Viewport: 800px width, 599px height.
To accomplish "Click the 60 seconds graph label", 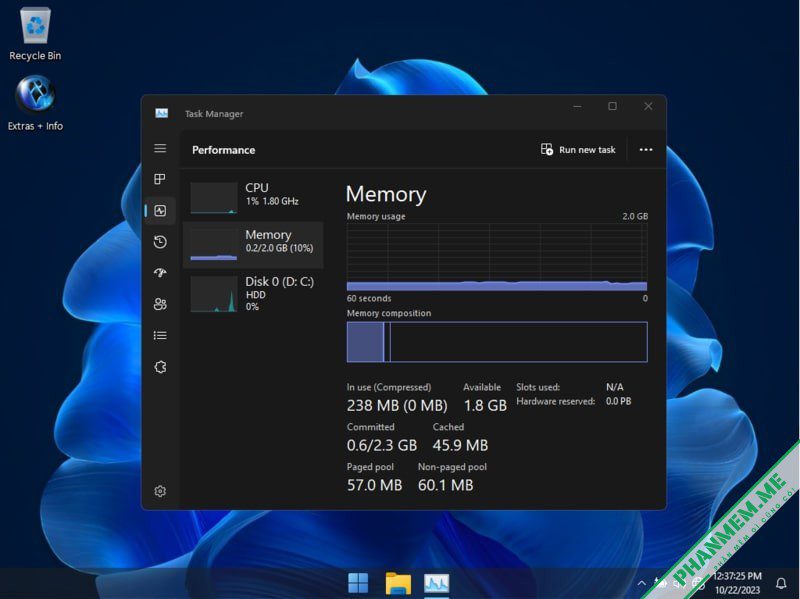I will click(x=369, y=298).
